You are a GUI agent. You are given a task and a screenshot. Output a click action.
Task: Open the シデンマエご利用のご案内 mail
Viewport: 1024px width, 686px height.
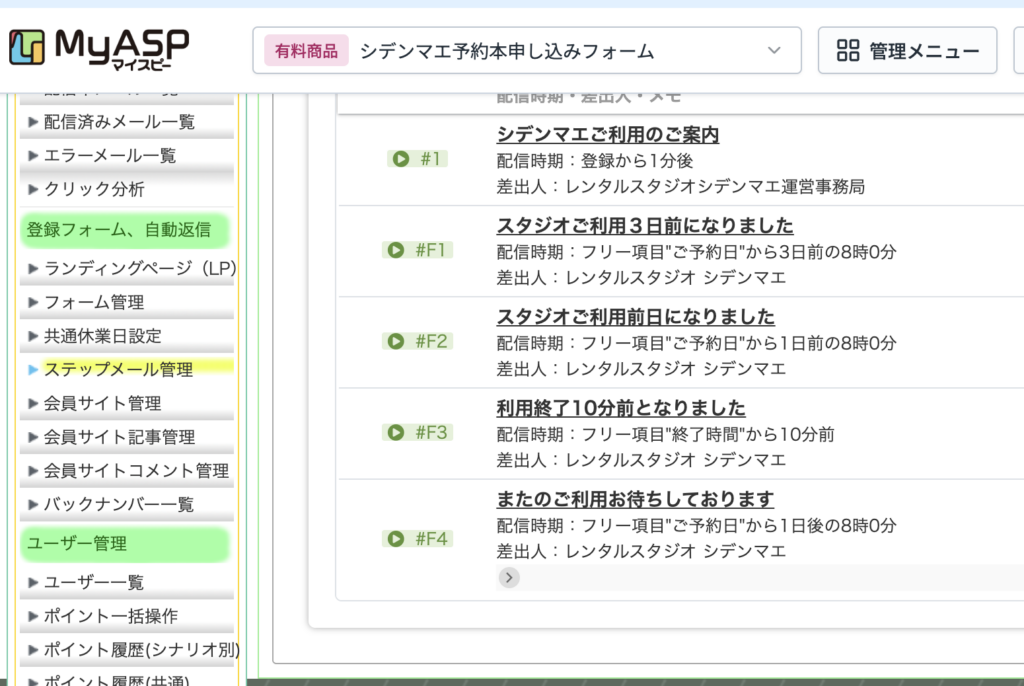(607, 135)
